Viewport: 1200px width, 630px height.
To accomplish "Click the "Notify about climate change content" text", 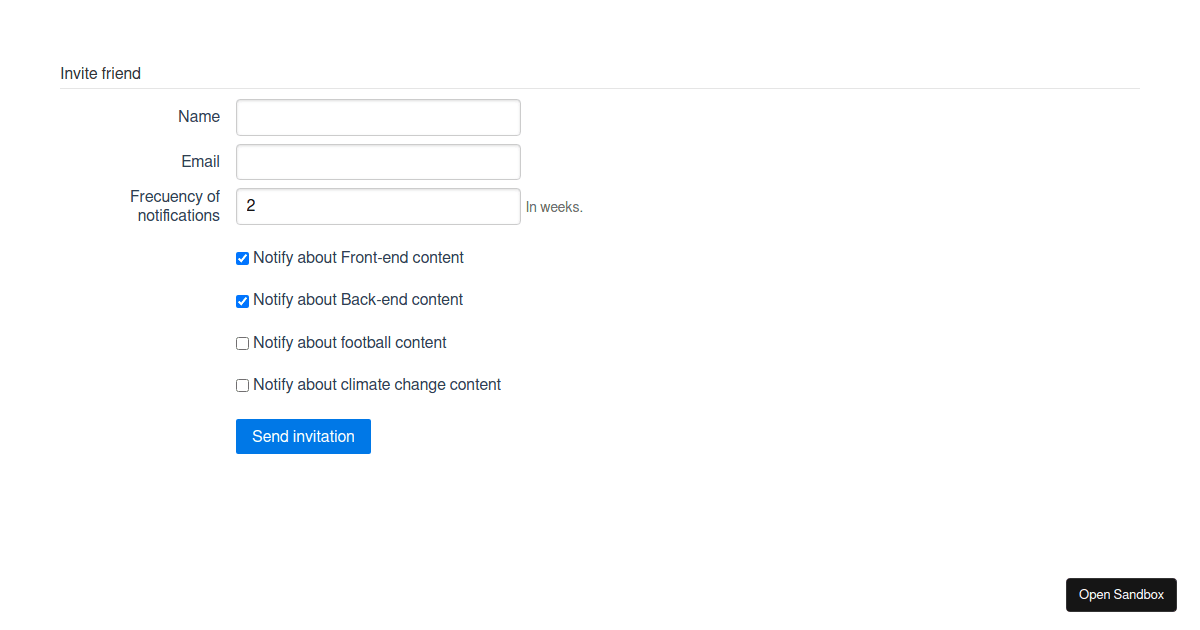I will click(x=377, y=385).
